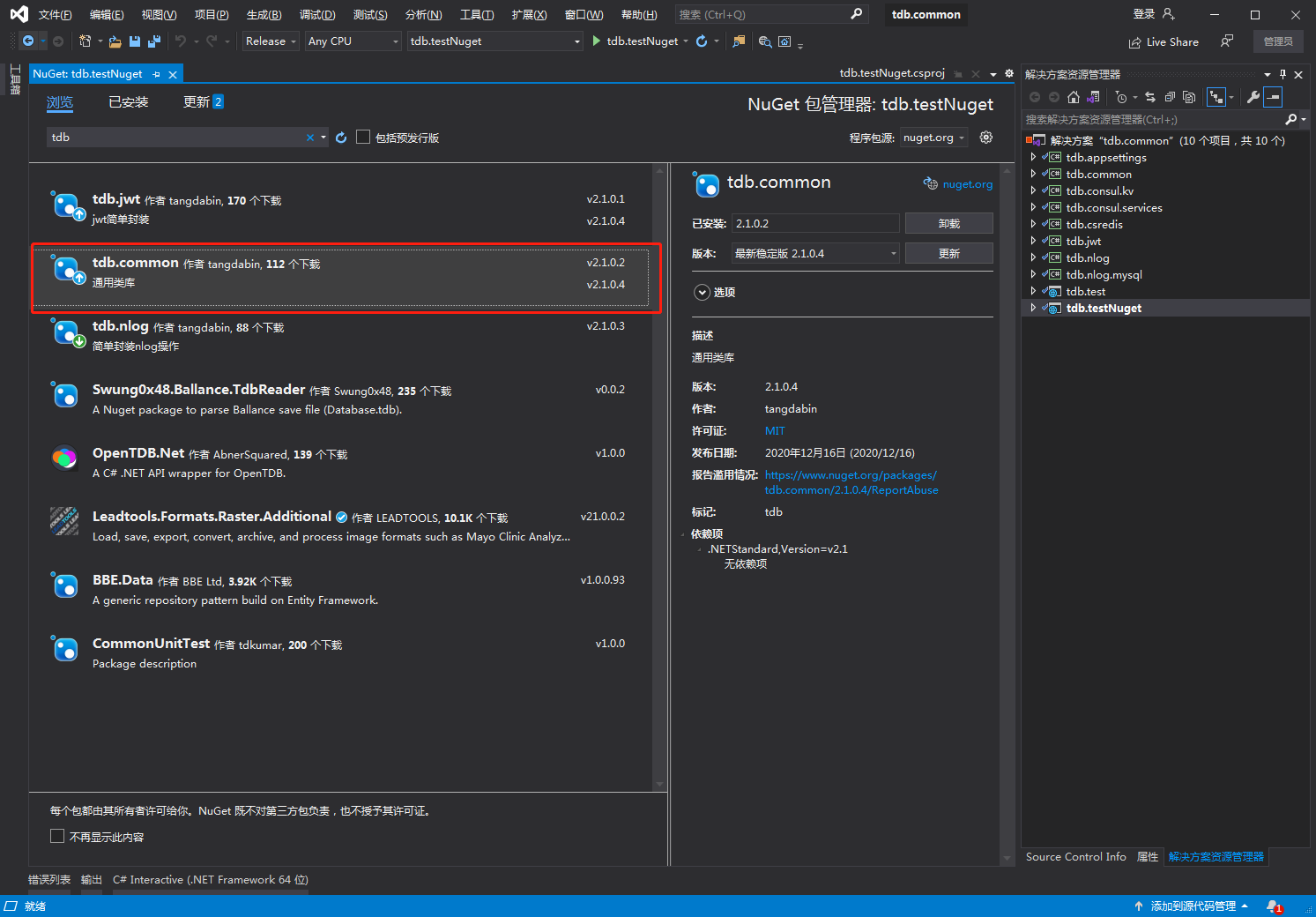Image resolution: width=1316 pixels, height=917 pixels.
Task: Open the File menu
Action: (55, 15)
